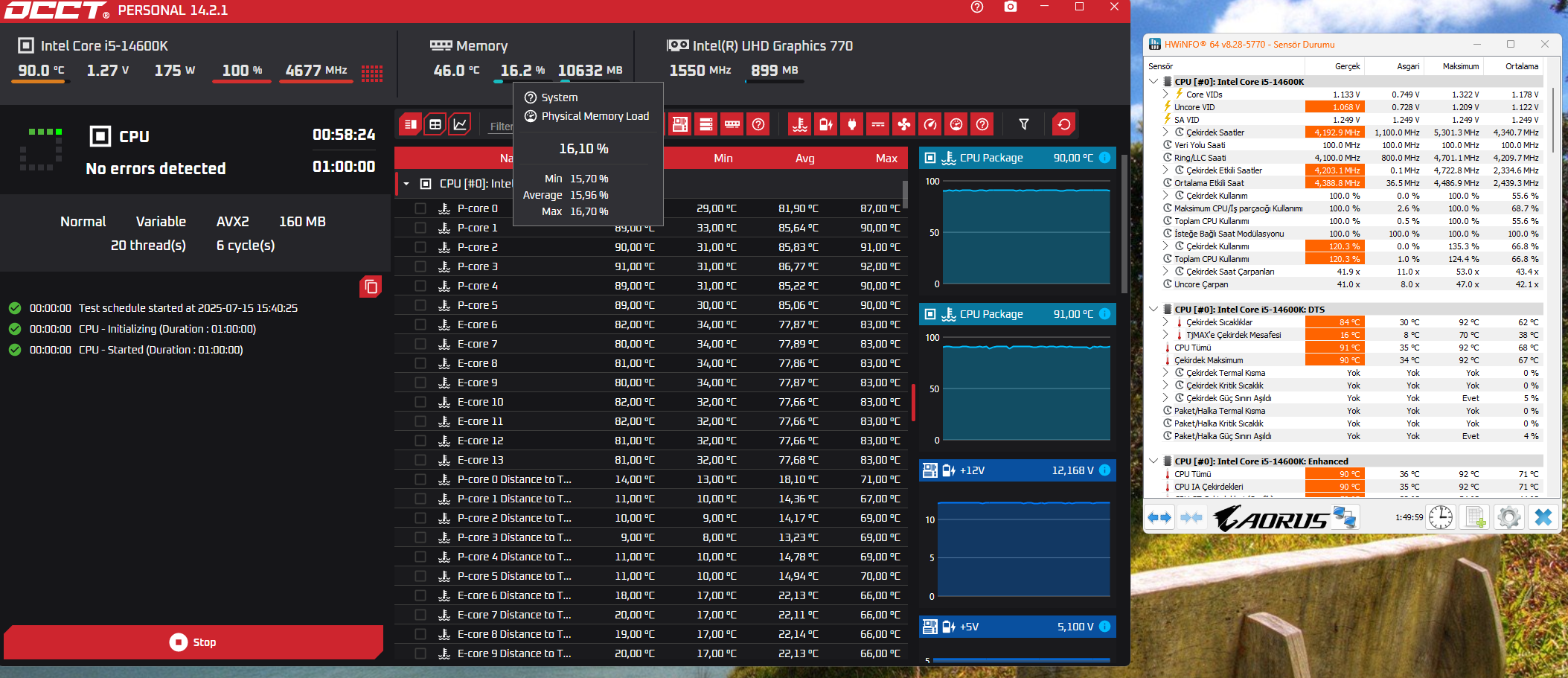The image size is (1568, 678).
Task: Open HWiNFO settings gear icon
Action: 1509,517
